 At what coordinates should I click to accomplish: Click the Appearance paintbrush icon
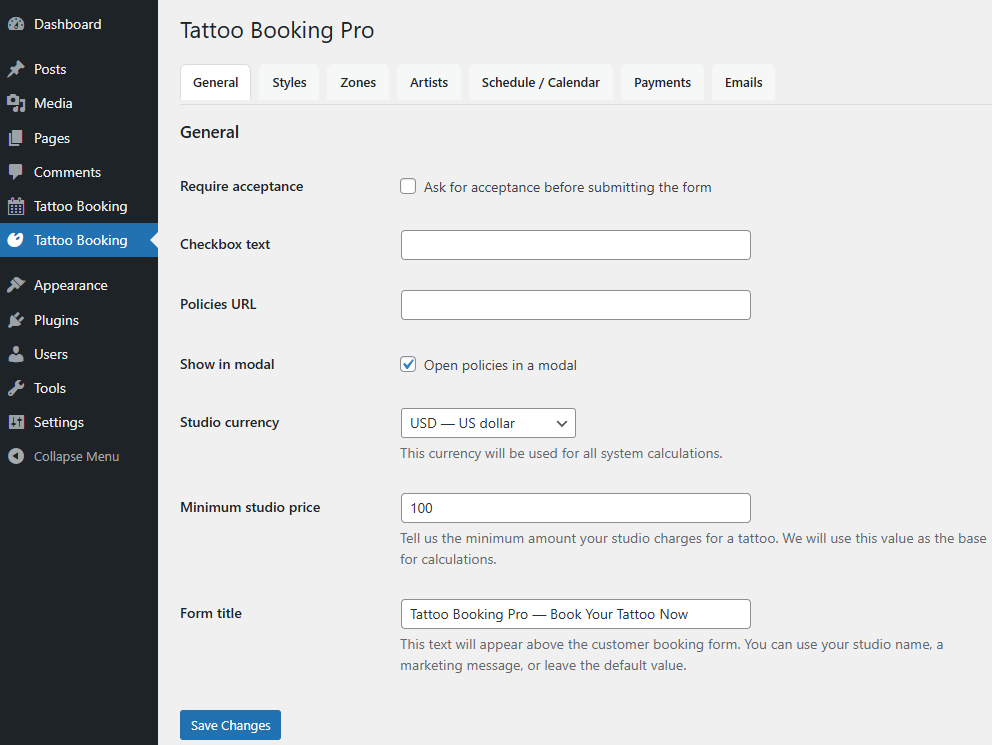(16, 285)
